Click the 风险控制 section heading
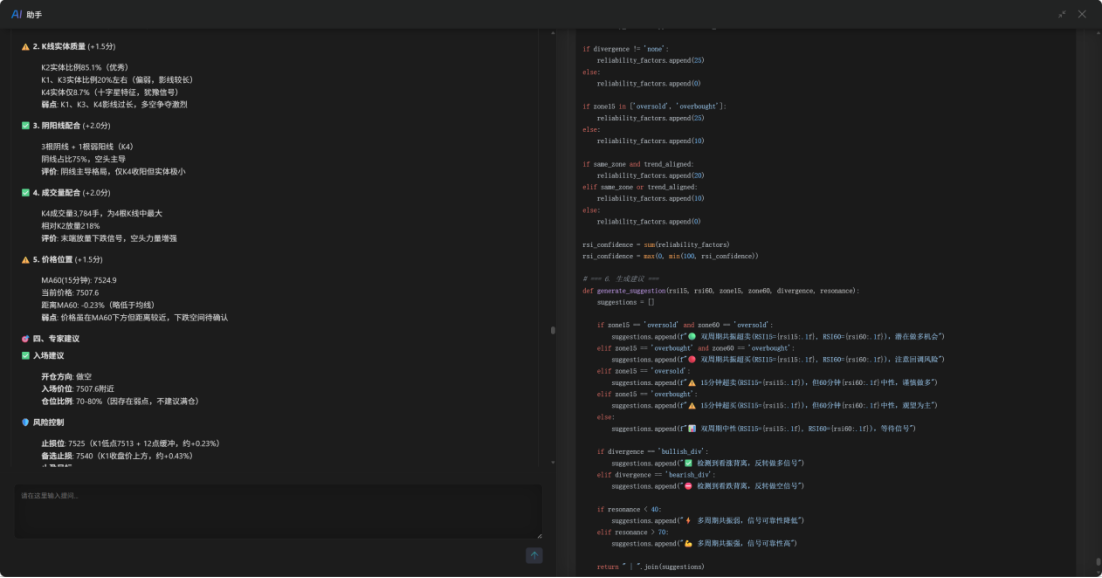The width and height of the screenshot is (1102, 578). coord(49,422)
